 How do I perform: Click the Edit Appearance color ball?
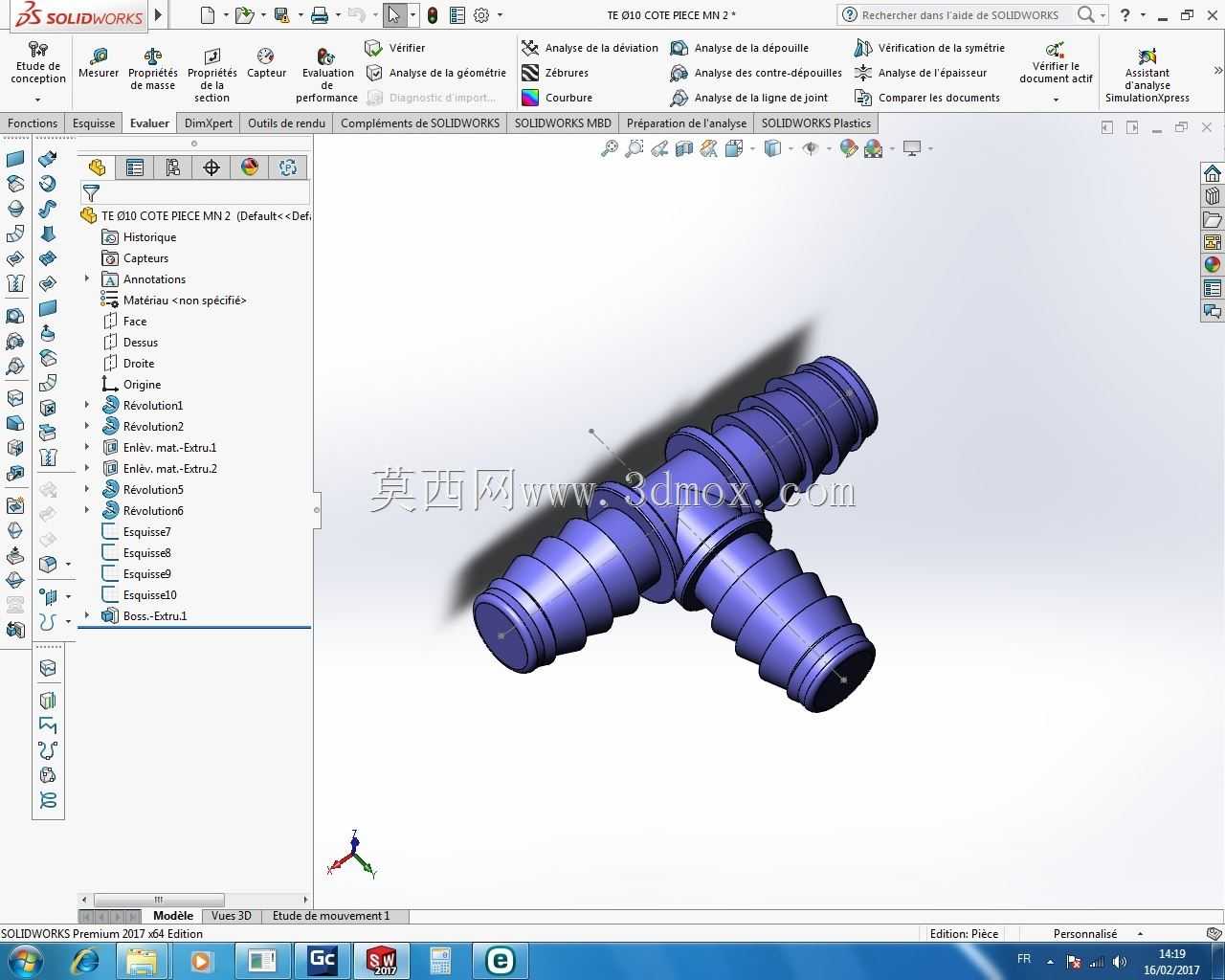pos(848,148)
